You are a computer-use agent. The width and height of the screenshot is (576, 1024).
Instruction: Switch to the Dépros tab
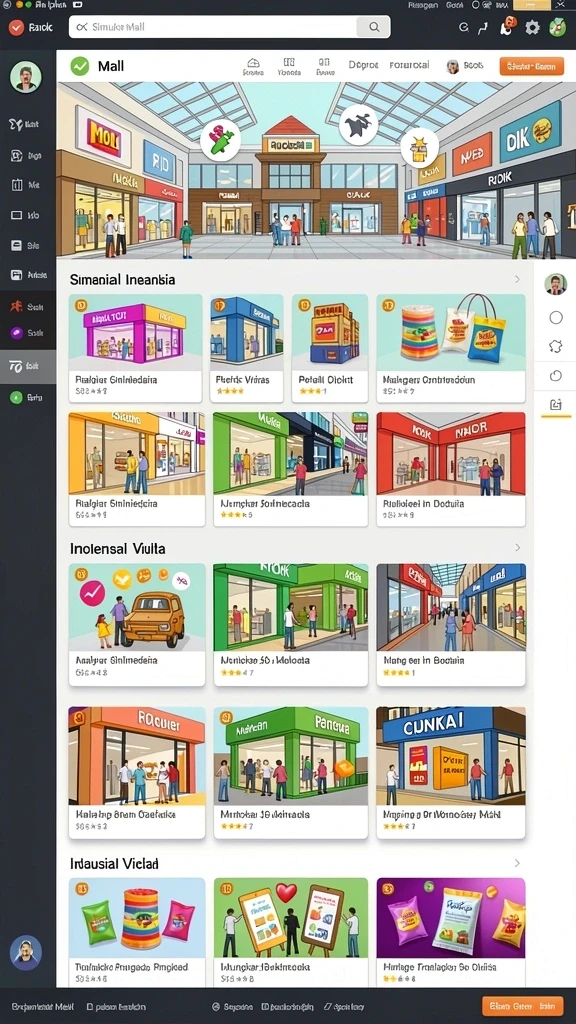tap(363, 65)
